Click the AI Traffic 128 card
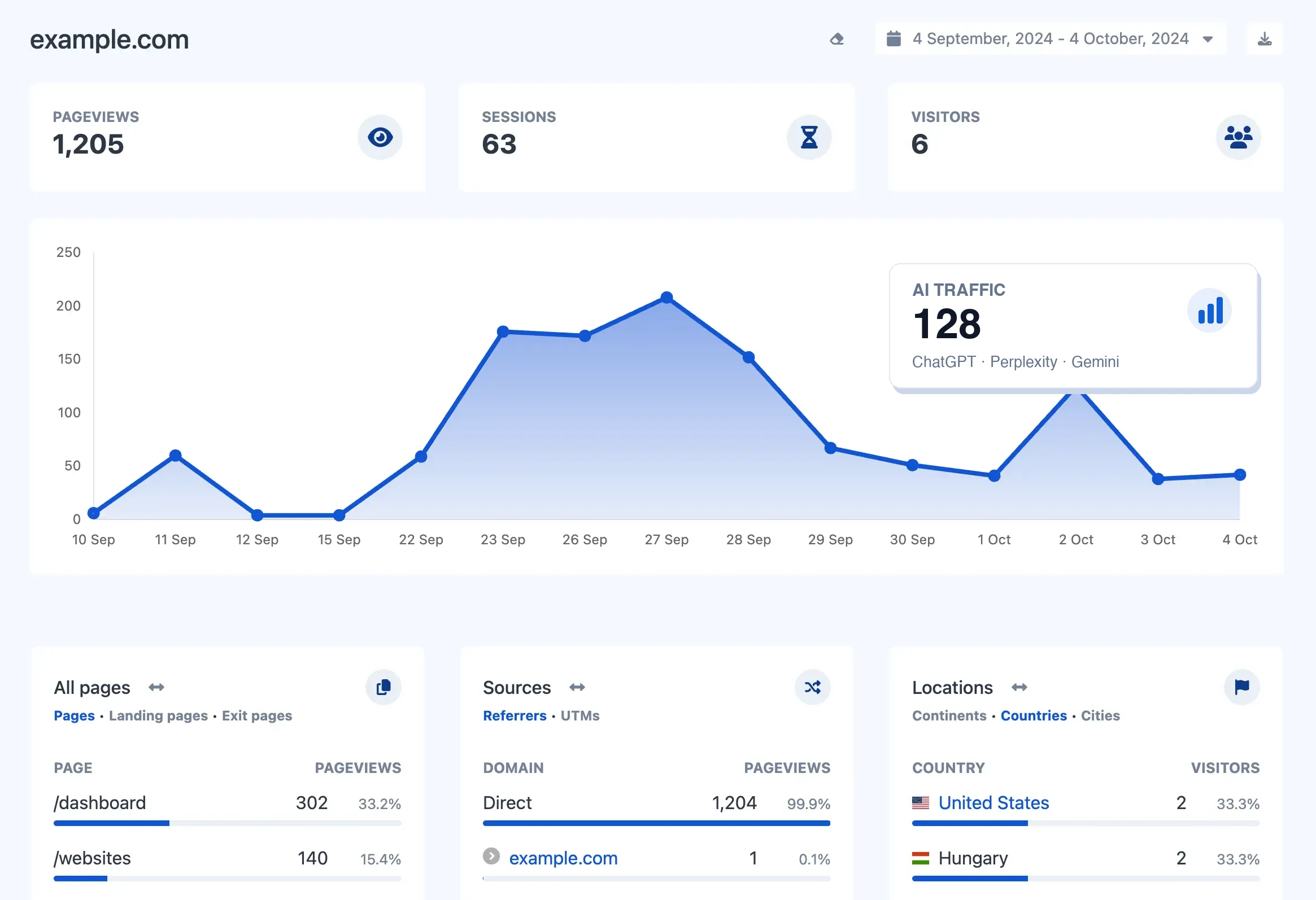The height and width of the screenshot is (900, 1316). (x=1074, y=326)
